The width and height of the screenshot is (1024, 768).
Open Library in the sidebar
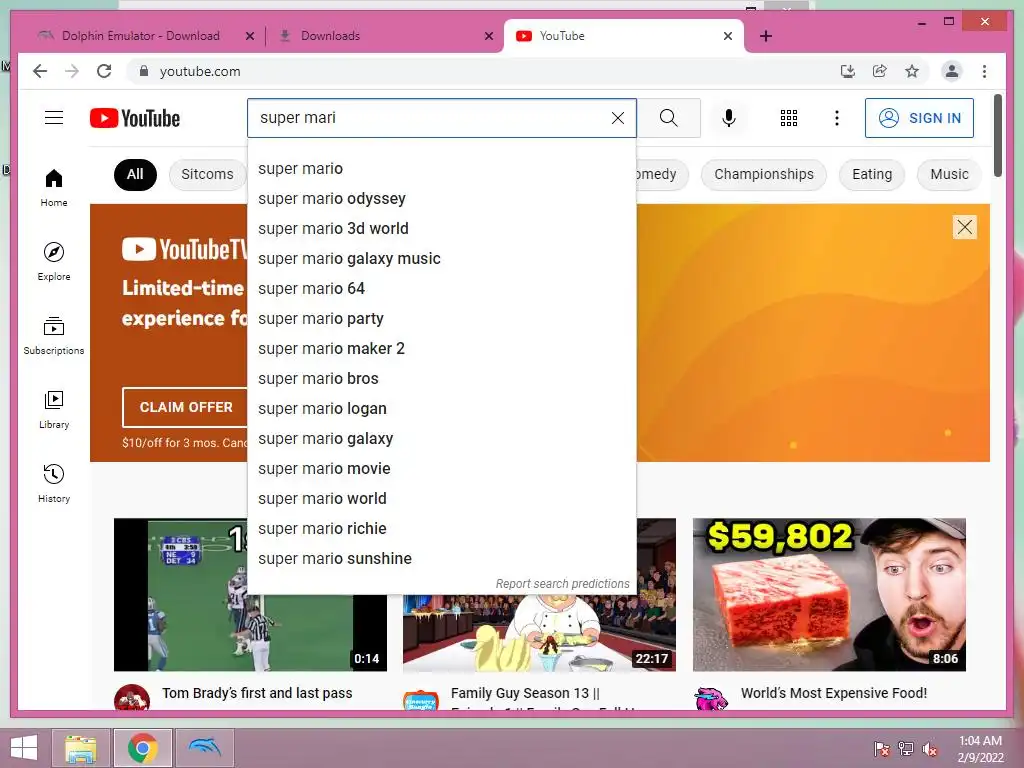click(54, 409)
